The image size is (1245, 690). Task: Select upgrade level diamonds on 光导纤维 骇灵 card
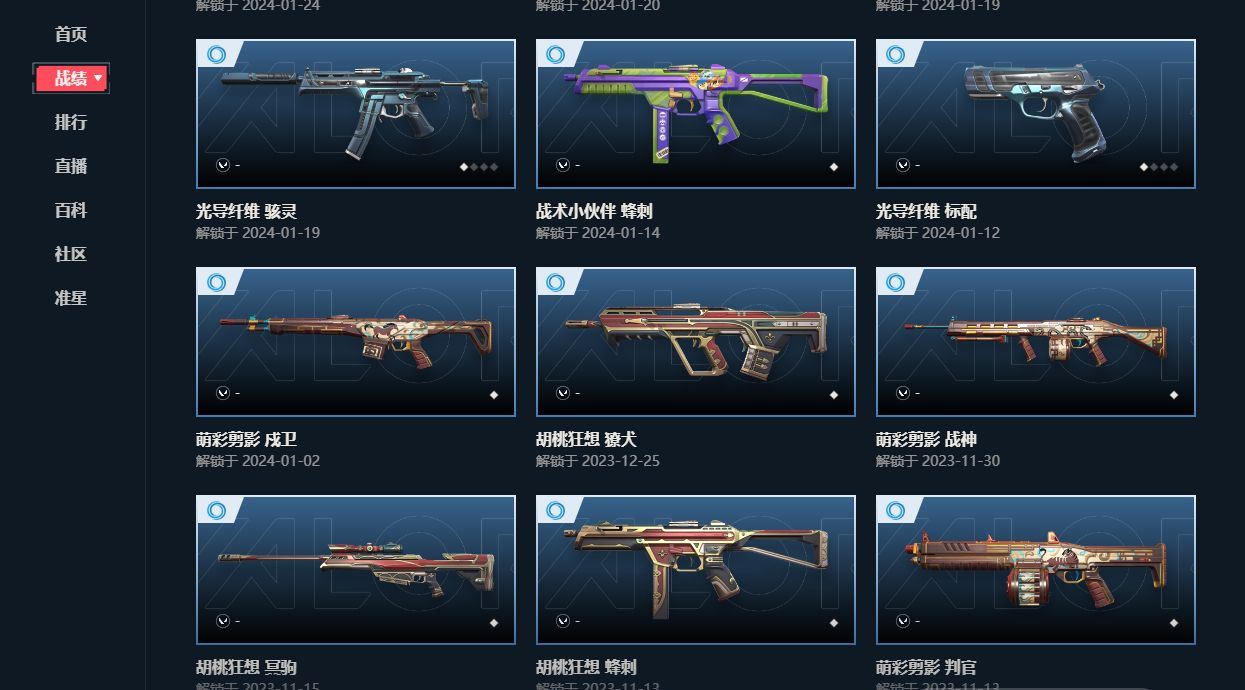click(479, 167)
